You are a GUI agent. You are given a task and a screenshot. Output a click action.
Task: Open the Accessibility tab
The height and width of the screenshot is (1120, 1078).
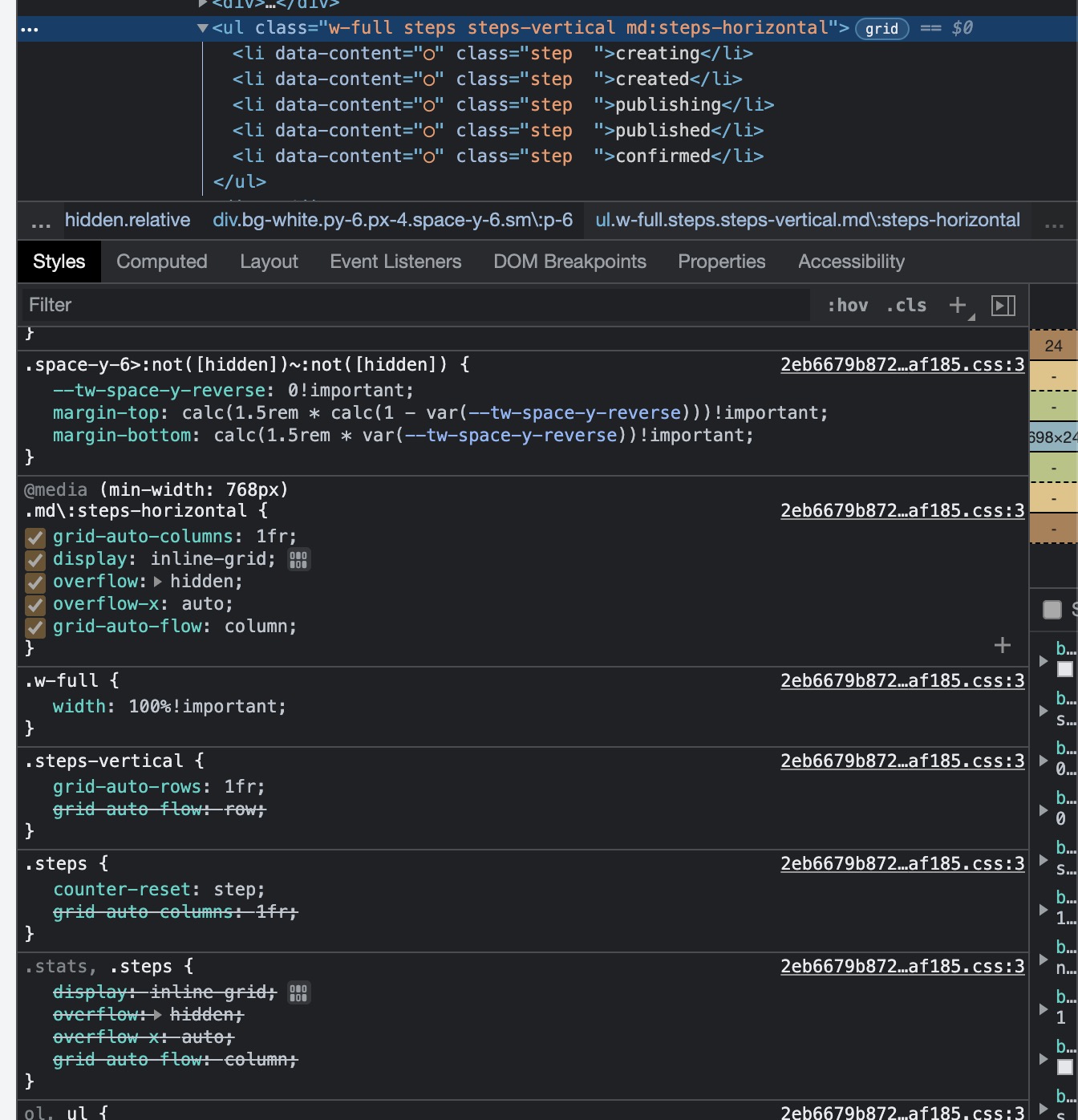(x=850, y=262)
